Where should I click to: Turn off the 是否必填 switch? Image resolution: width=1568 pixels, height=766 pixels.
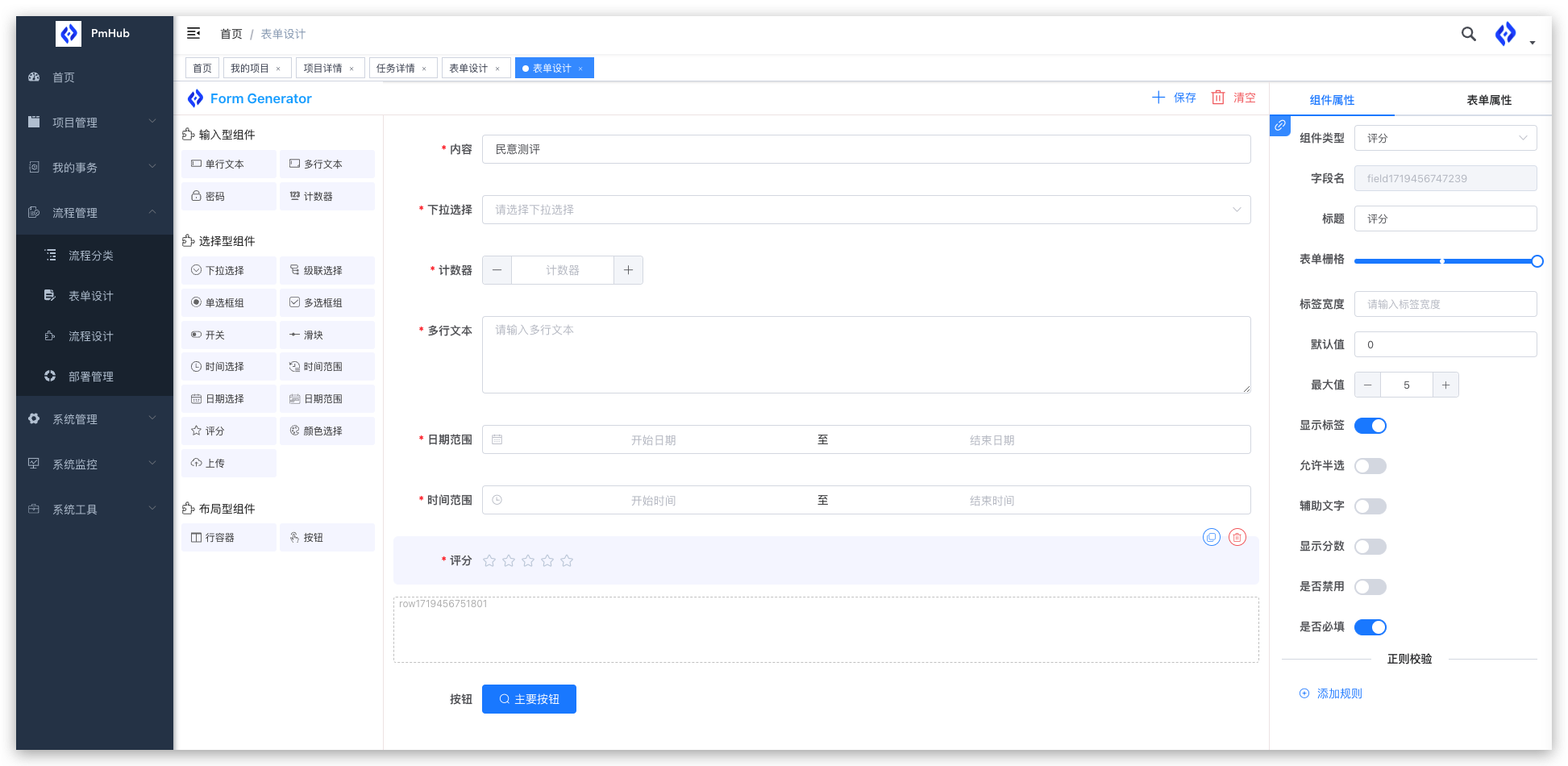coord(1370,627)
